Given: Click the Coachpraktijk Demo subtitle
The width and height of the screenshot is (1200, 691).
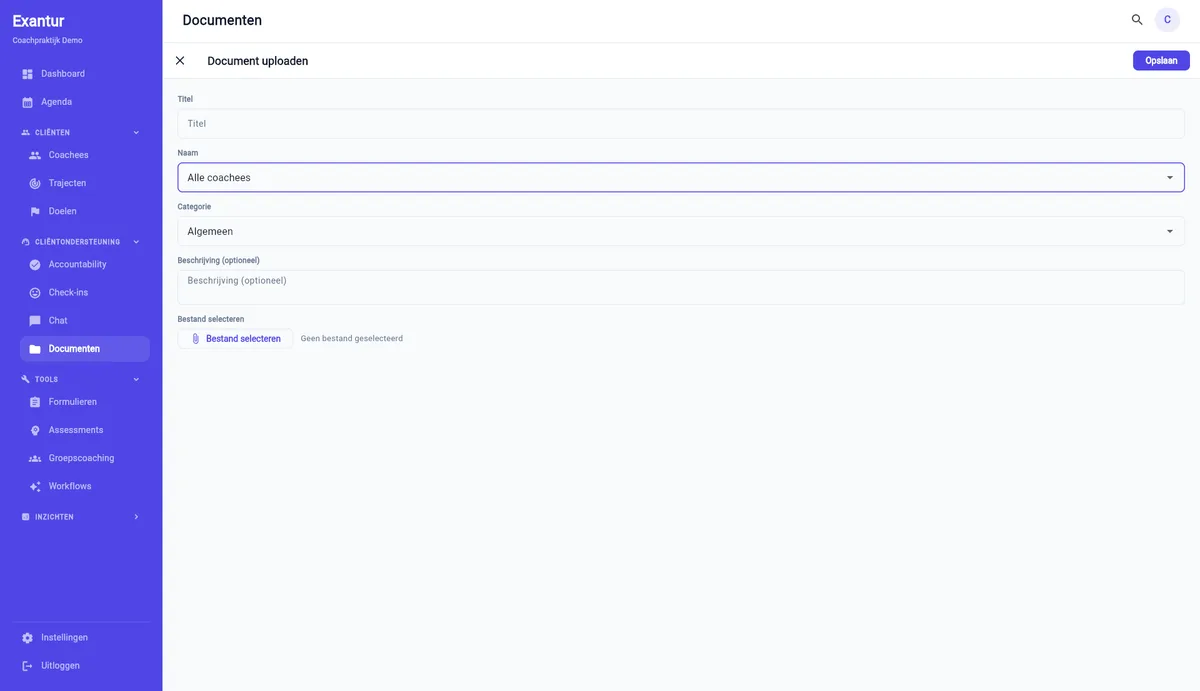Looking at the screenshot, I should (x=47, y=41).
